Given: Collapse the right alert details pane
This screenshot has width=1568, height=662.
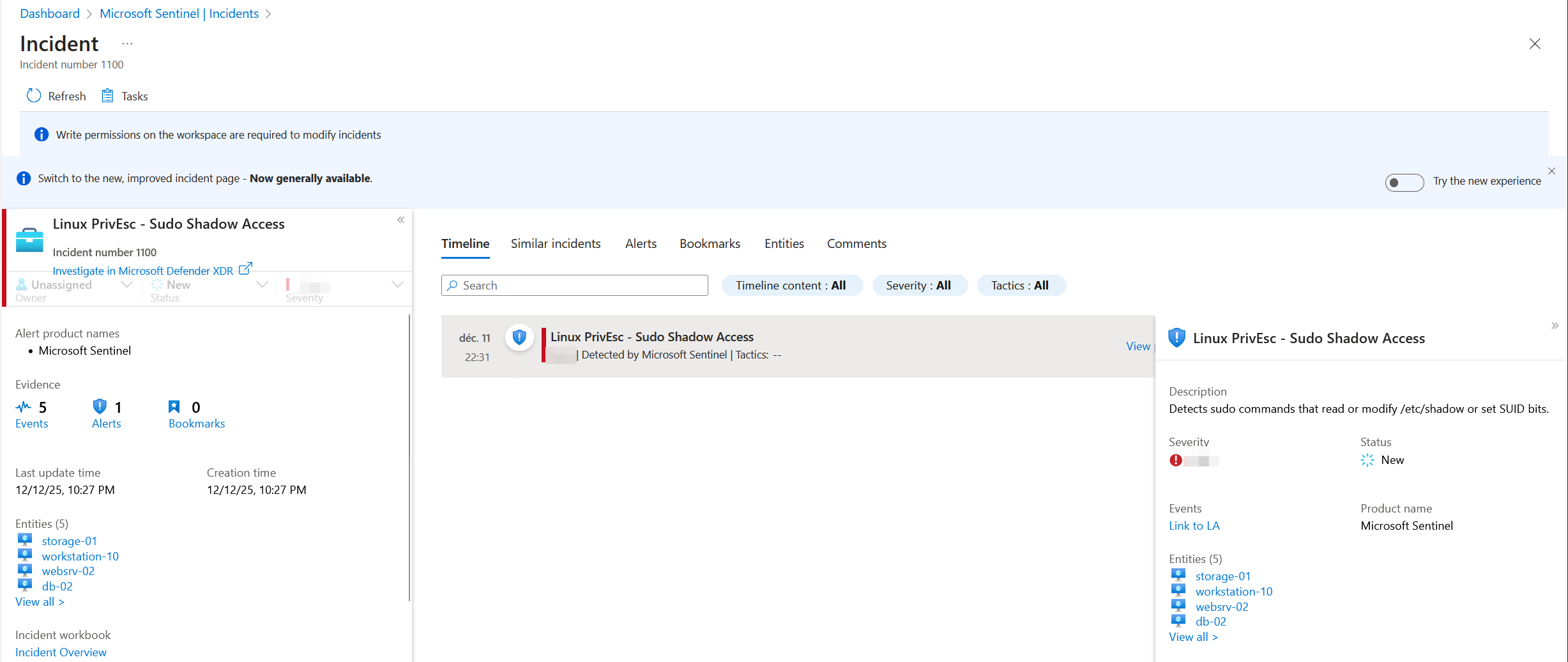Looking at the screenshot, I should tap(1555, 326).
